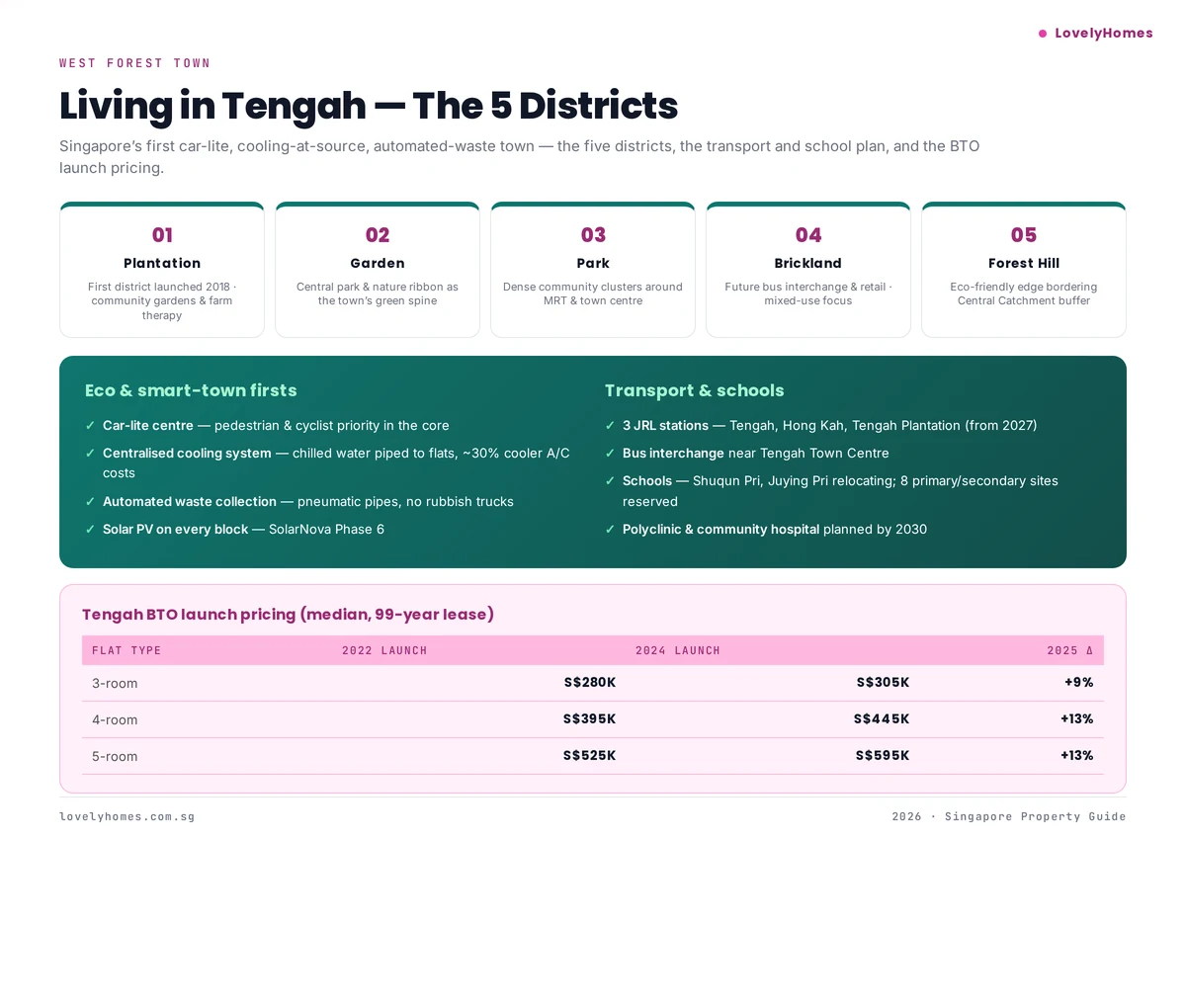The image size is (1186, 1008).
Task: Click the checkmark next to Polyclinic & community hospital
Action: pyautogui.click(x=609, y=529)
